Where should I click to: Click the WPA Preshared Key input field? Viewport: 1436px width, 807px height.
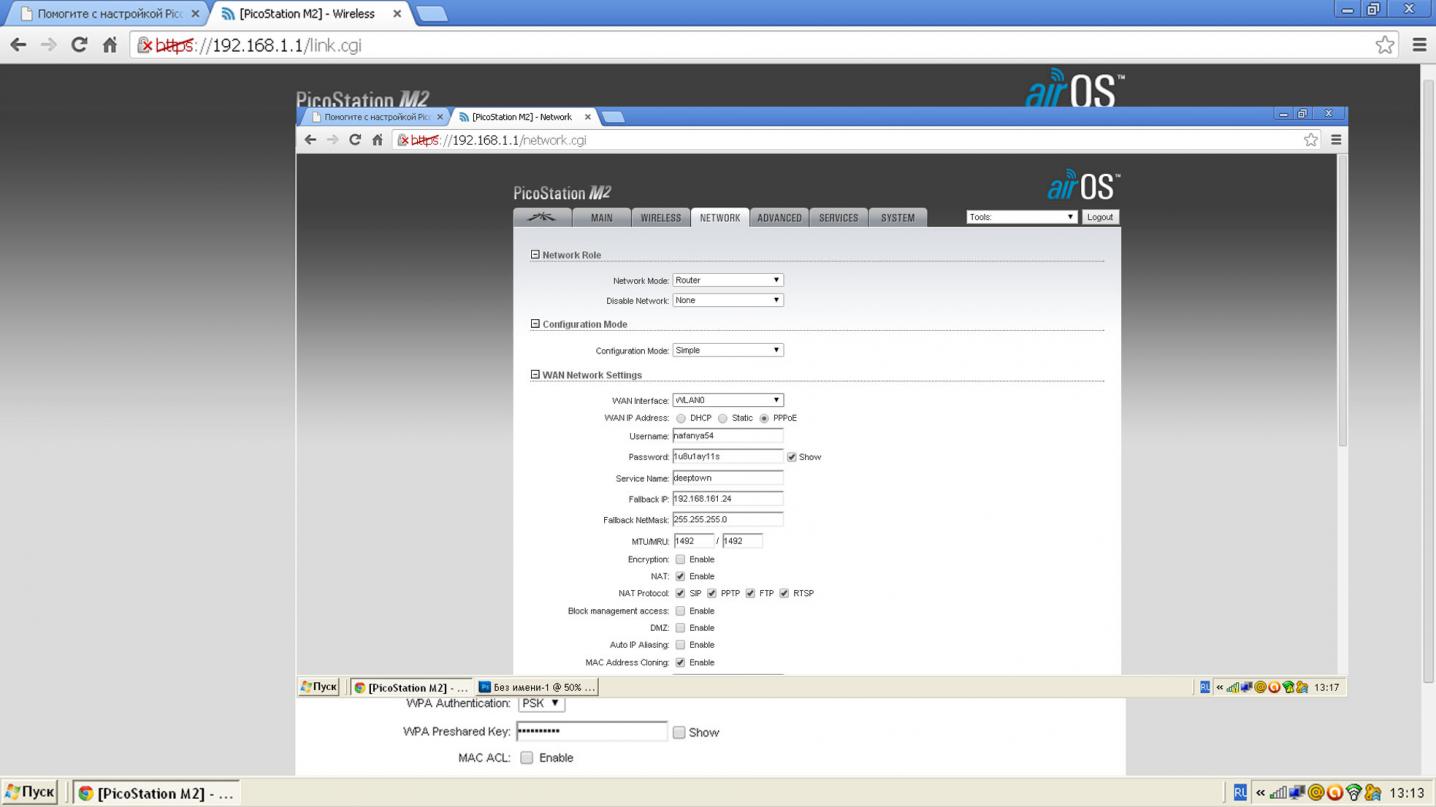click(591, 732)
